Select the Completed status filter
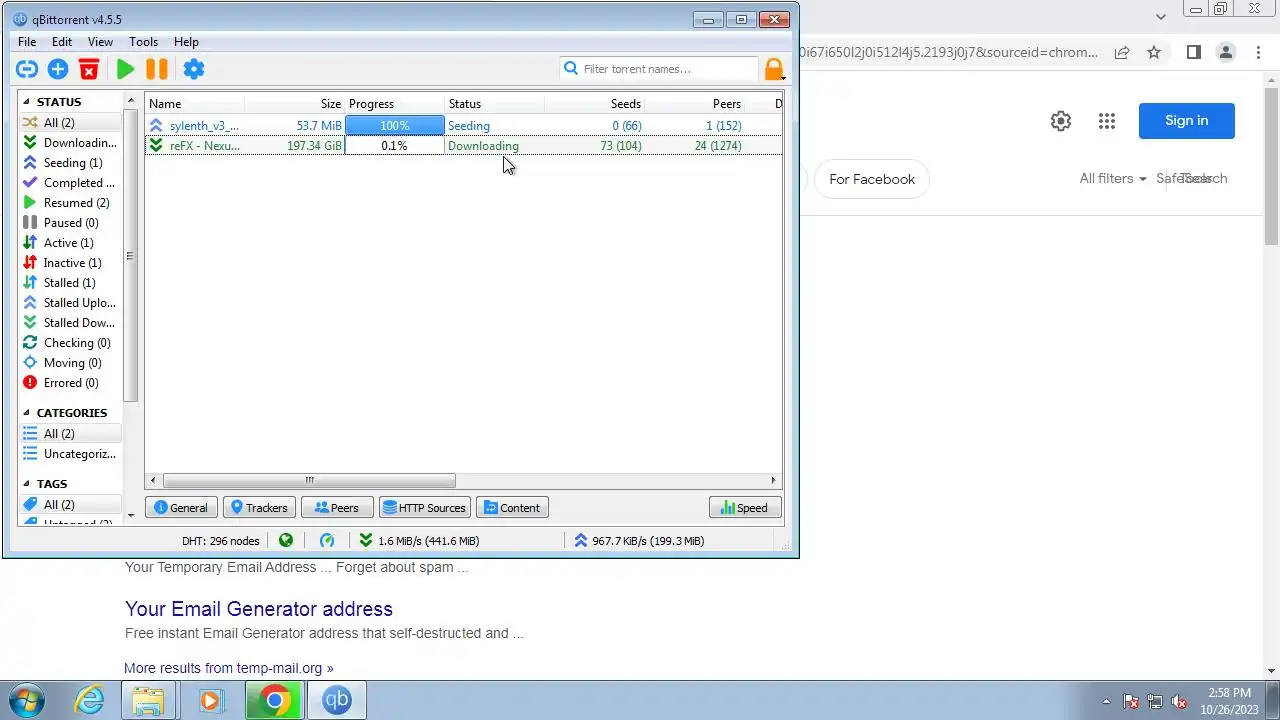Screen dimensions: 1280x720 click(70, 183)
